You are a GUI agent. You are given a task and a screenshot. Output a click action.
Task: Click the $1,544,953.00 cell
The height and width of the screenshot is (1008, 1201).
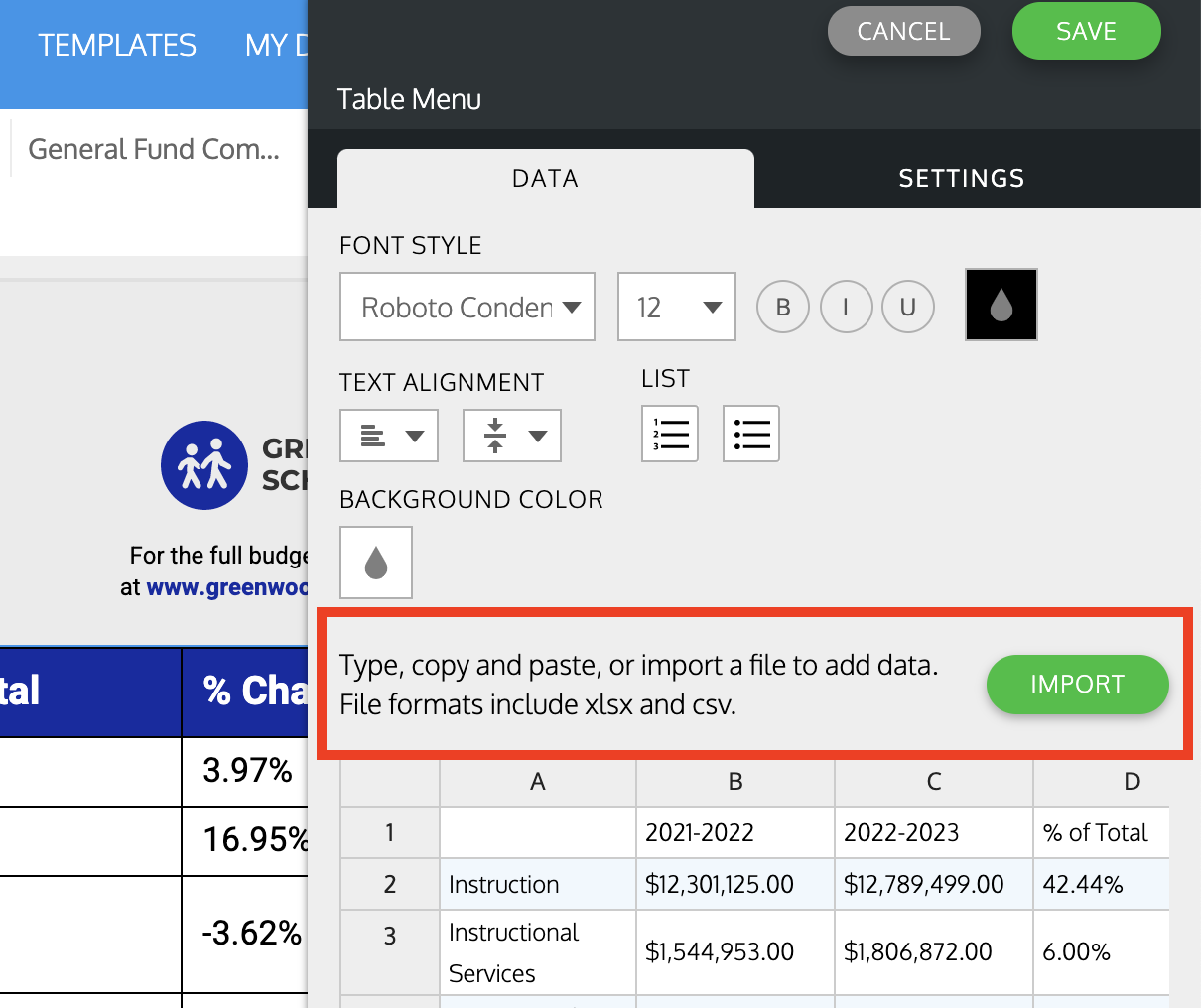pos(735,952)
